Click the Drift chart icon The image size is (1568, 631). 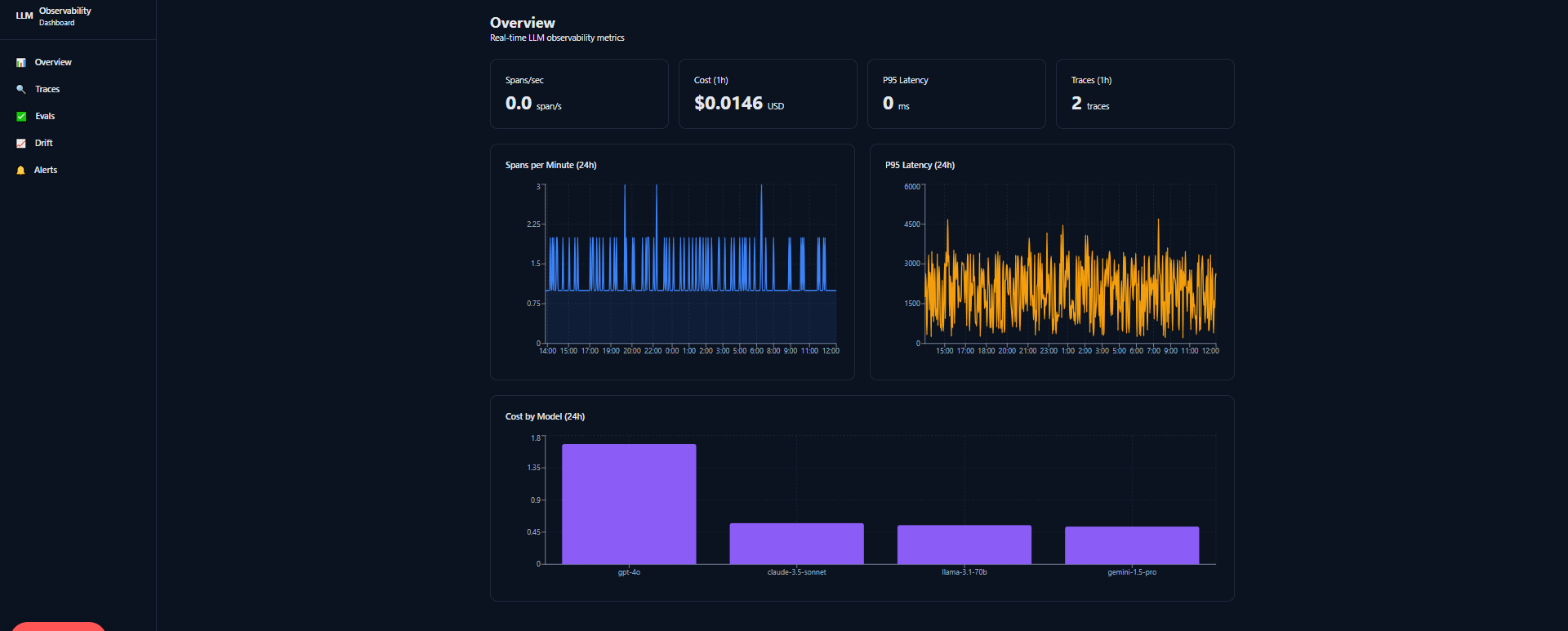coord(21,144)
